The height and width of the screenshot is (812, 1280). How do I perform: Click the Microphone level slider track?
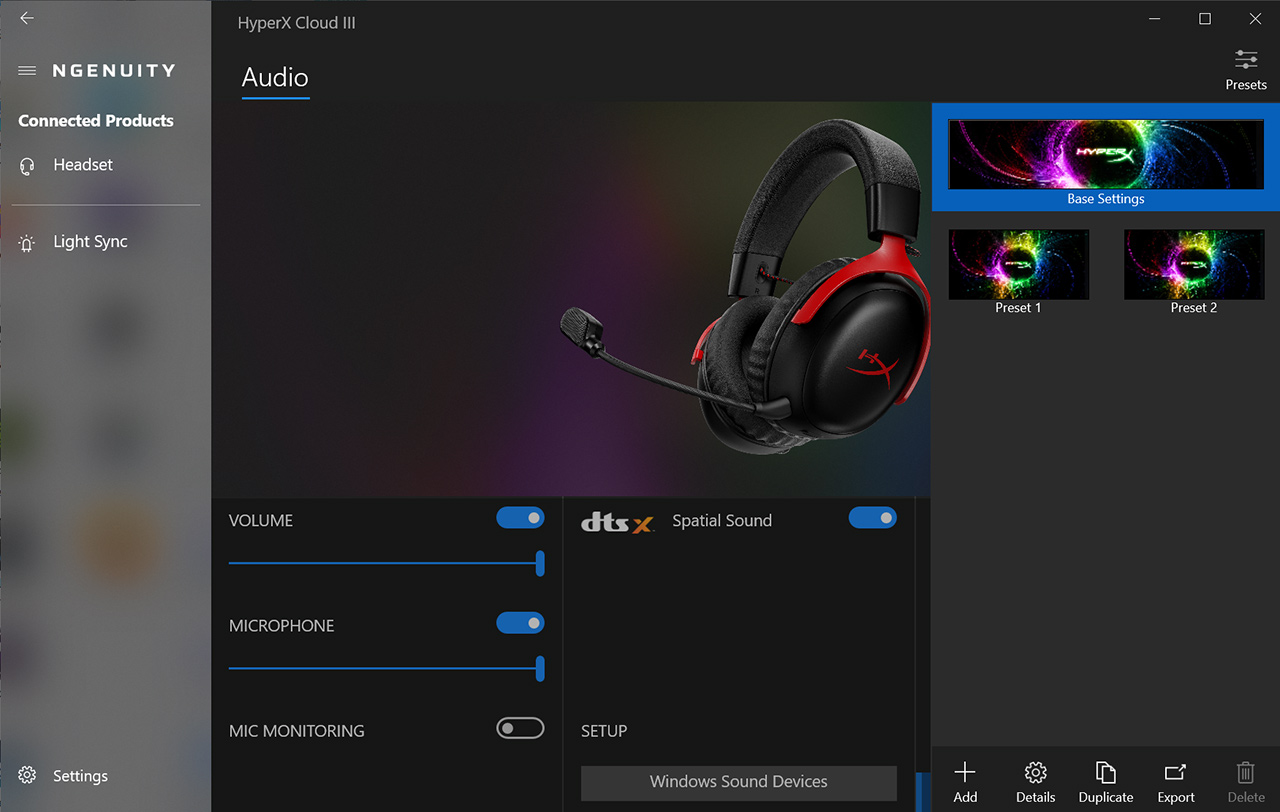coord(386,668)
